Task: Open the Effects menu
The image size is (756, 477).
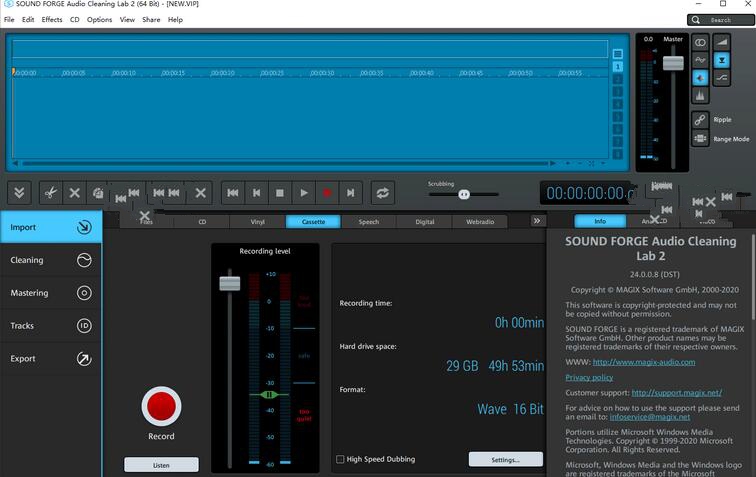Action: point(52,20)
